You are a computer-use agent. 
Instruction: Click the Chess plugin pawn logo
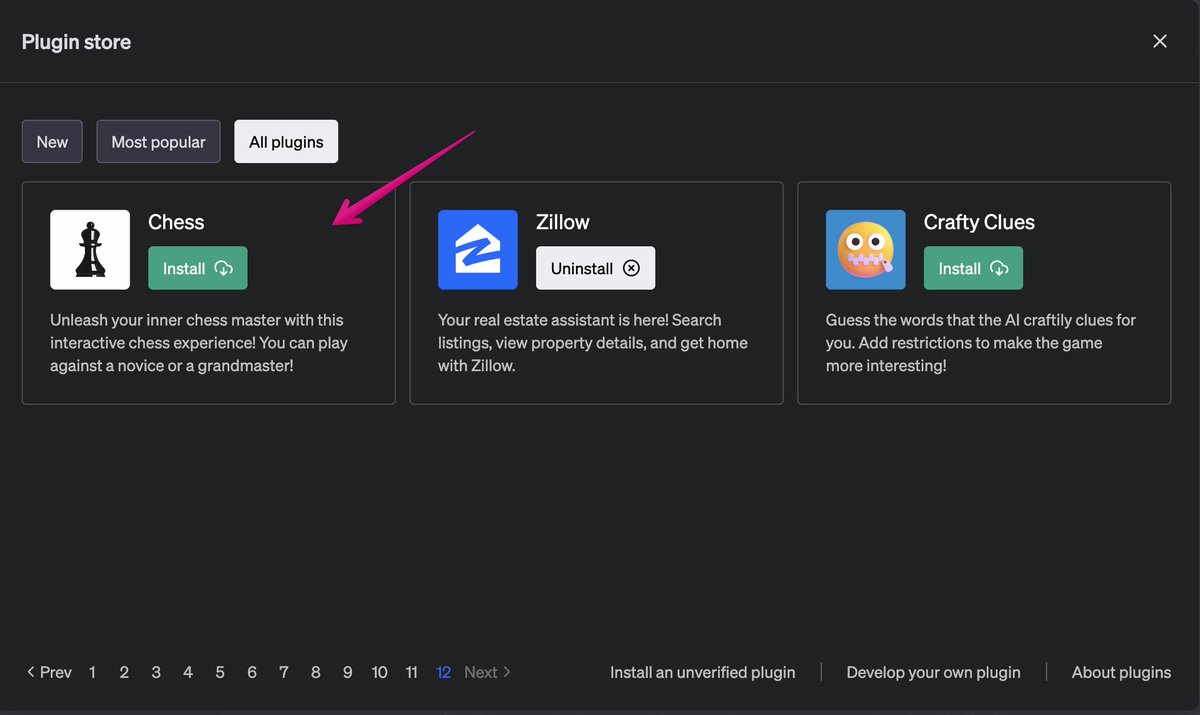[90, 250]
